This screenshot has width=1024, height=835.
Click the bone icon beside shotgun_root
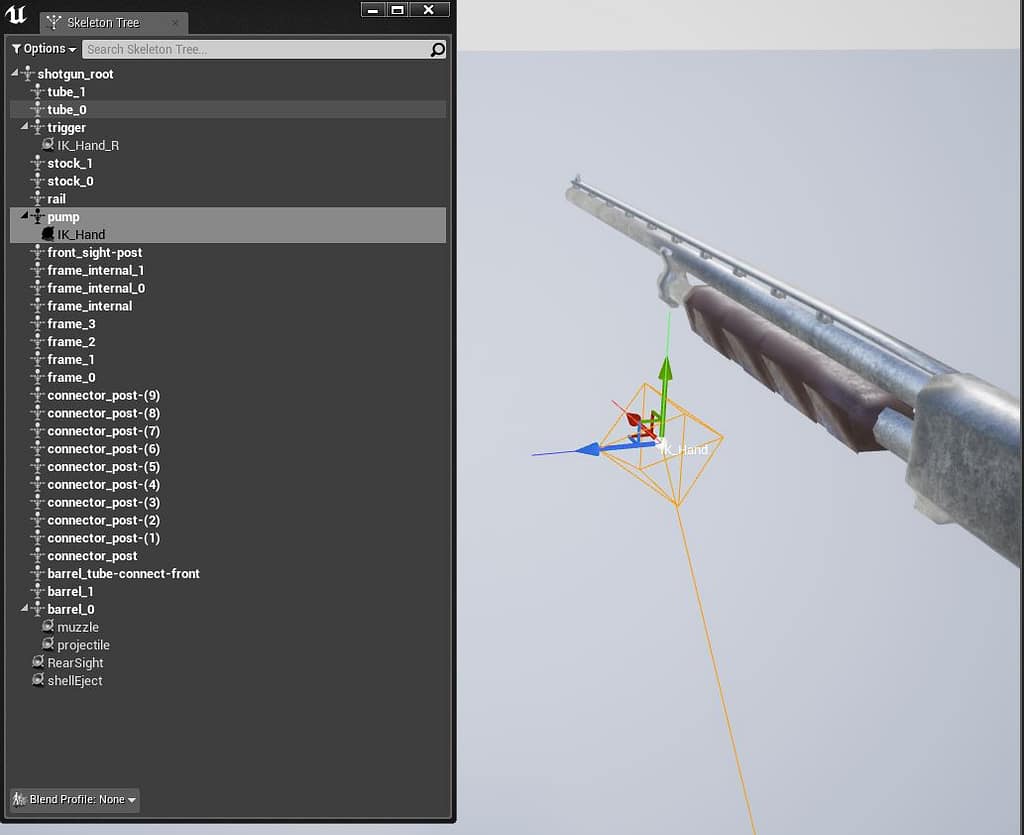[28, 74]
